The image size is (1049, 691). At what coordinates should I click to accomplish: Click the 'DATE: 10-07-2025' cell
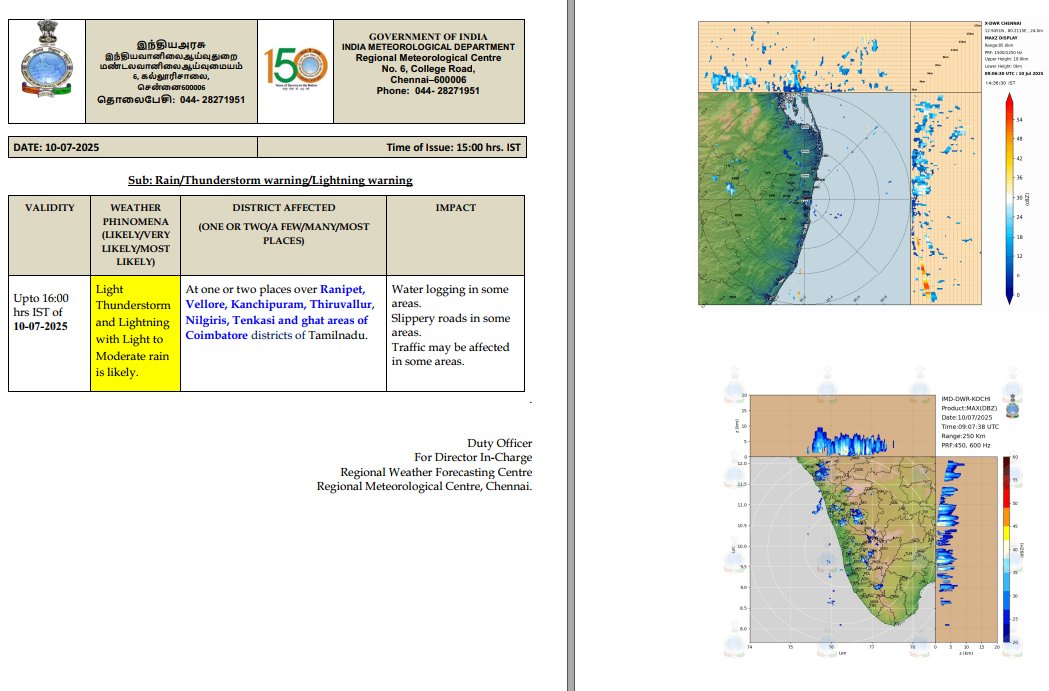click(x=132, y=147)
